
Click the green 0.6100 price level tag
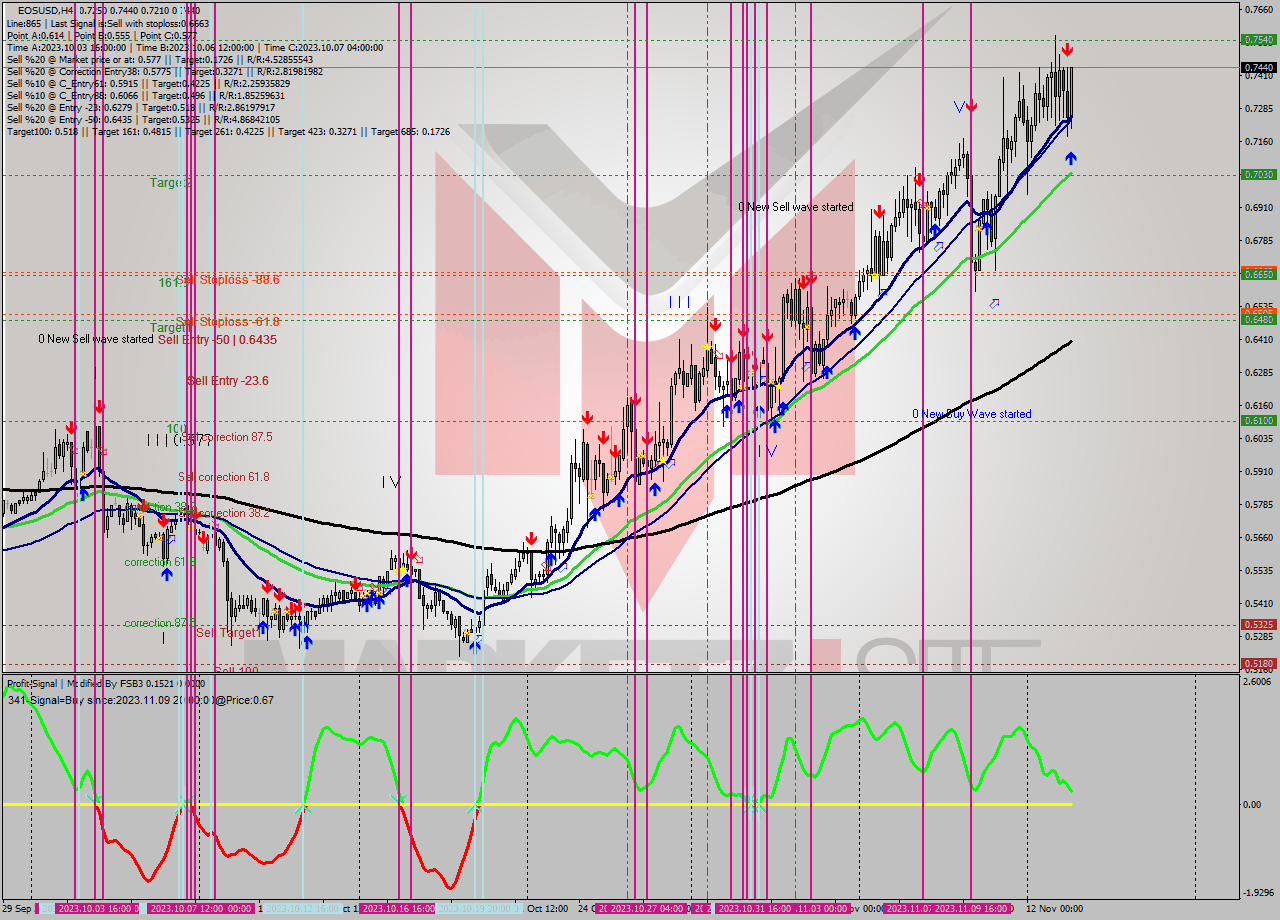coord(1258,420)
